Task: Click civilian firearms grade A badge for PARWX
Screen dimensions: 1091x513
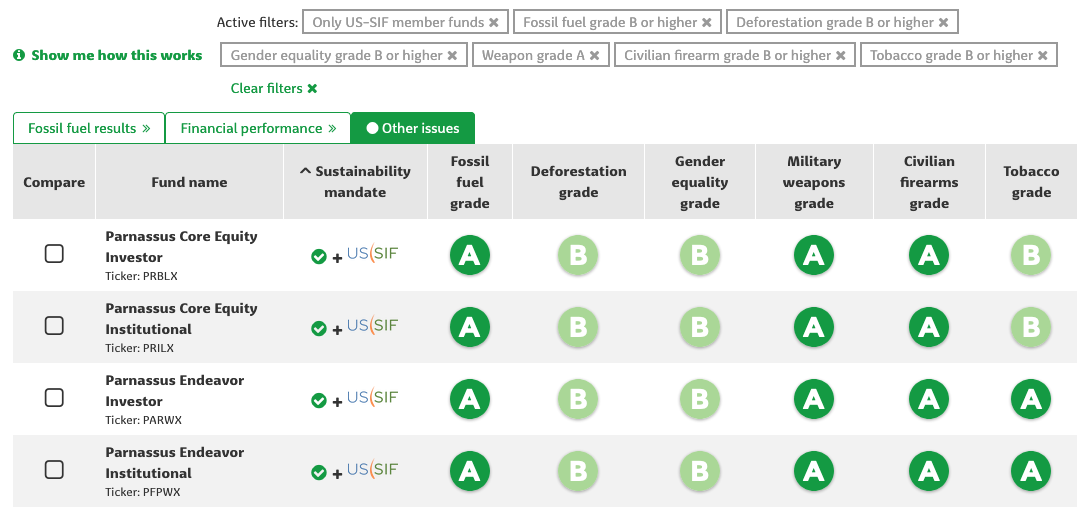Action: [929, 399]
